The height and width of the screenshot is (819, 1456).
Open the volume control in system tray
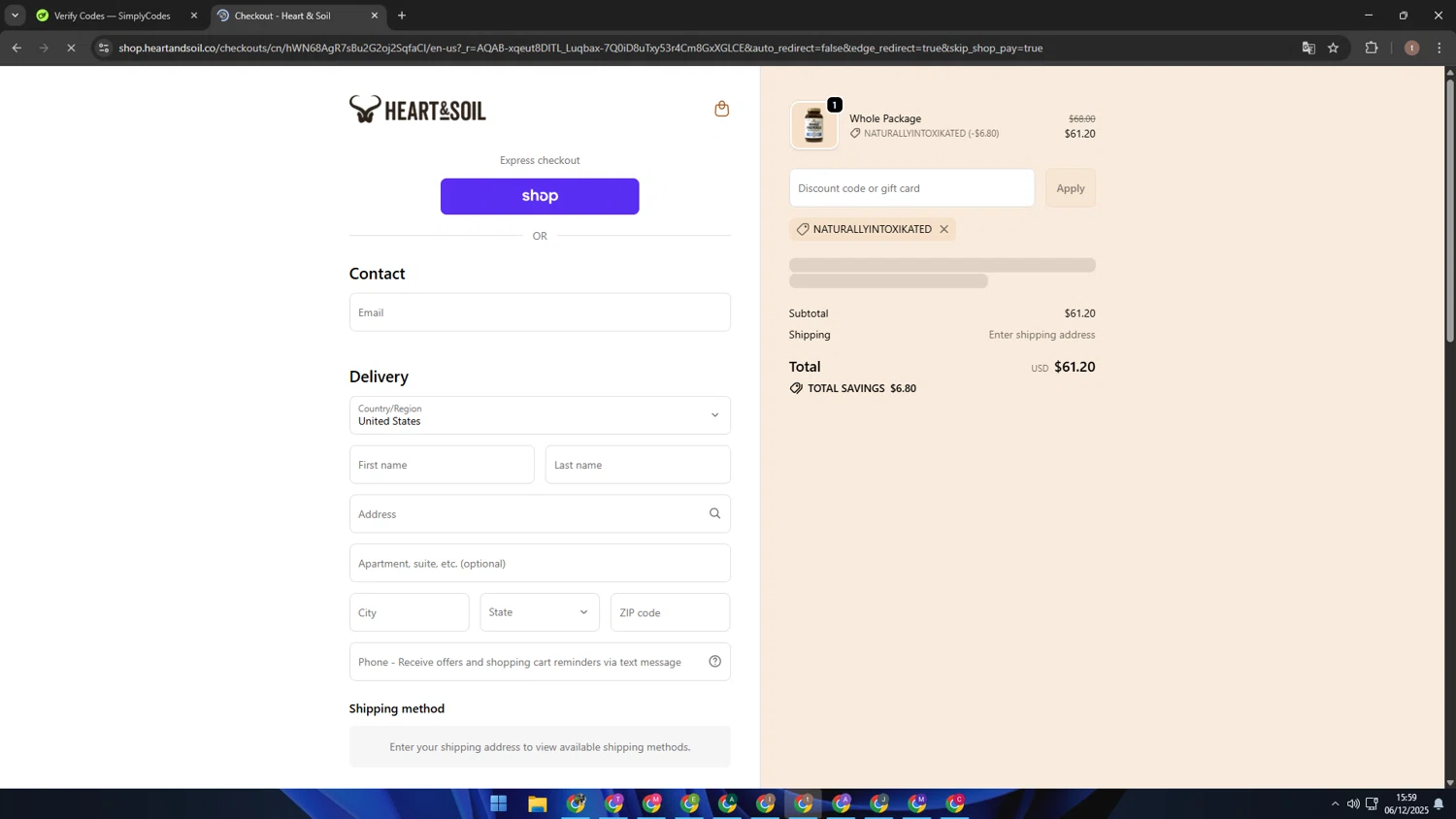coord(1353,803)
